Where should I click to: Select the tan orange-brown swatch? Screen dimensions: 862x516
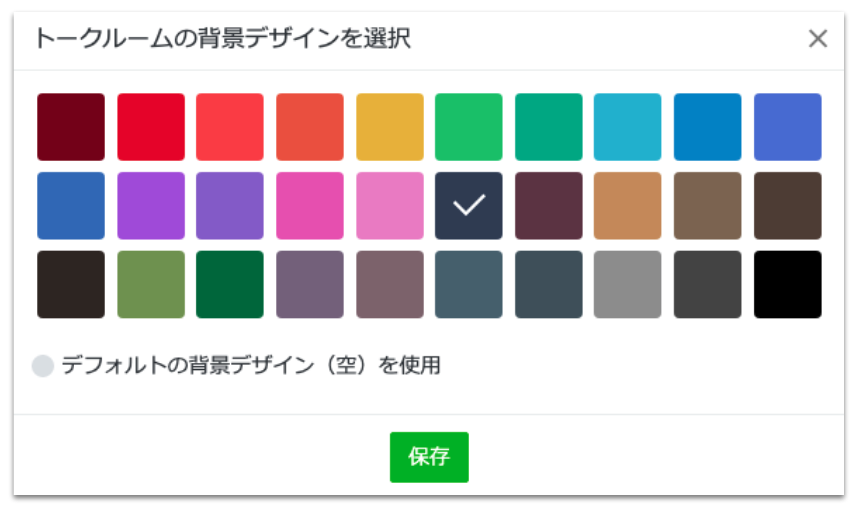tap(627, 206)
